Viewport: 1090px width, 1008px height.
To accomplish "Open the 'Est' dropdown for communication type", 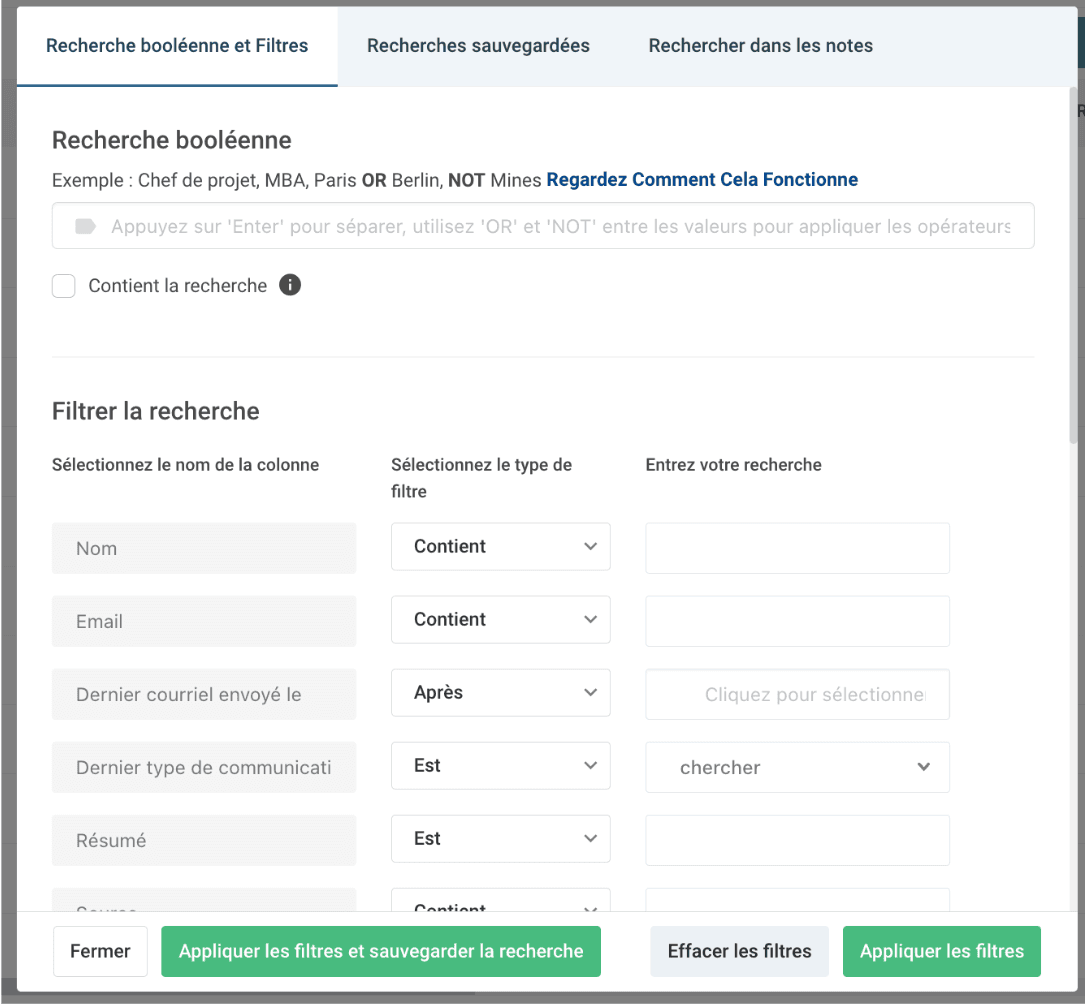I will (x=500, y=765).
